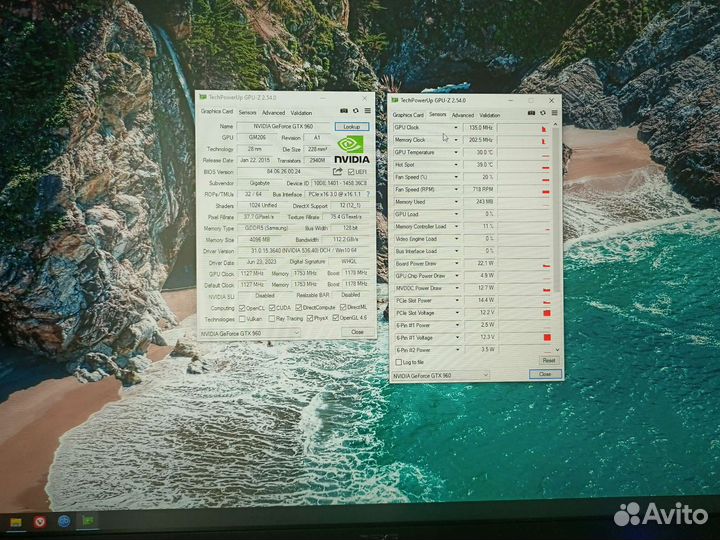
Task: Enable the Log to file checkbox
Action: tap(399, 362)
